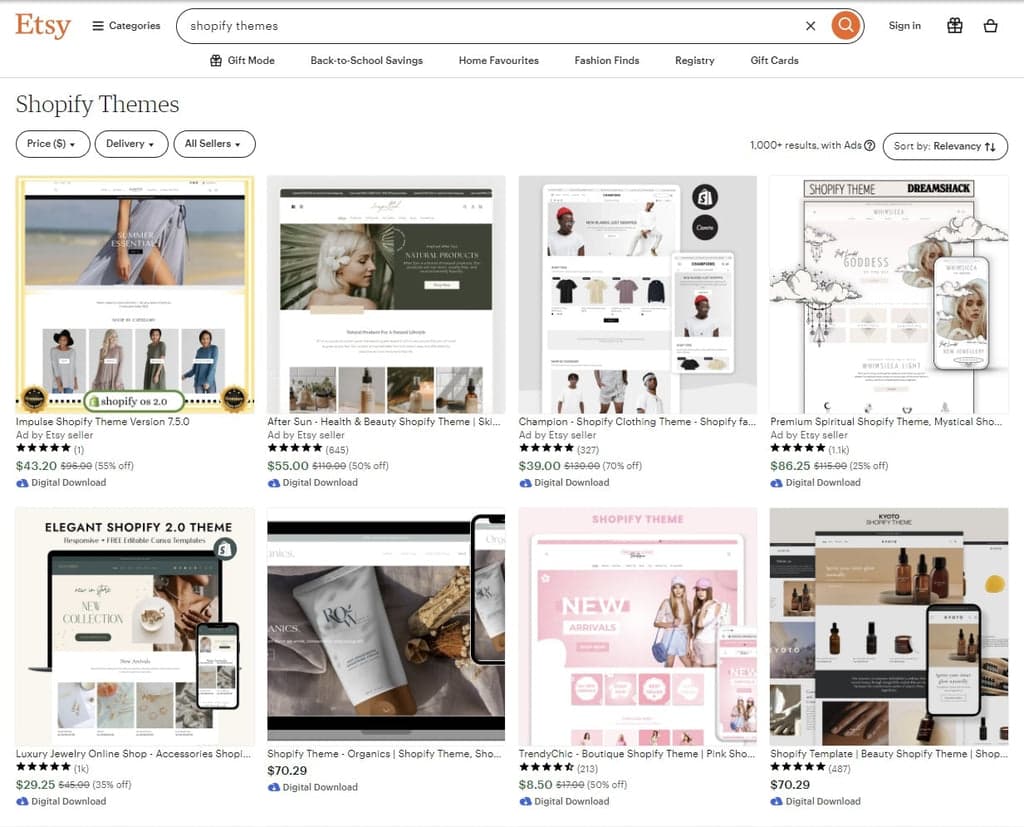Expand the Price ($) filter
Screen dimensions: 1024x827
click(52, 144)
